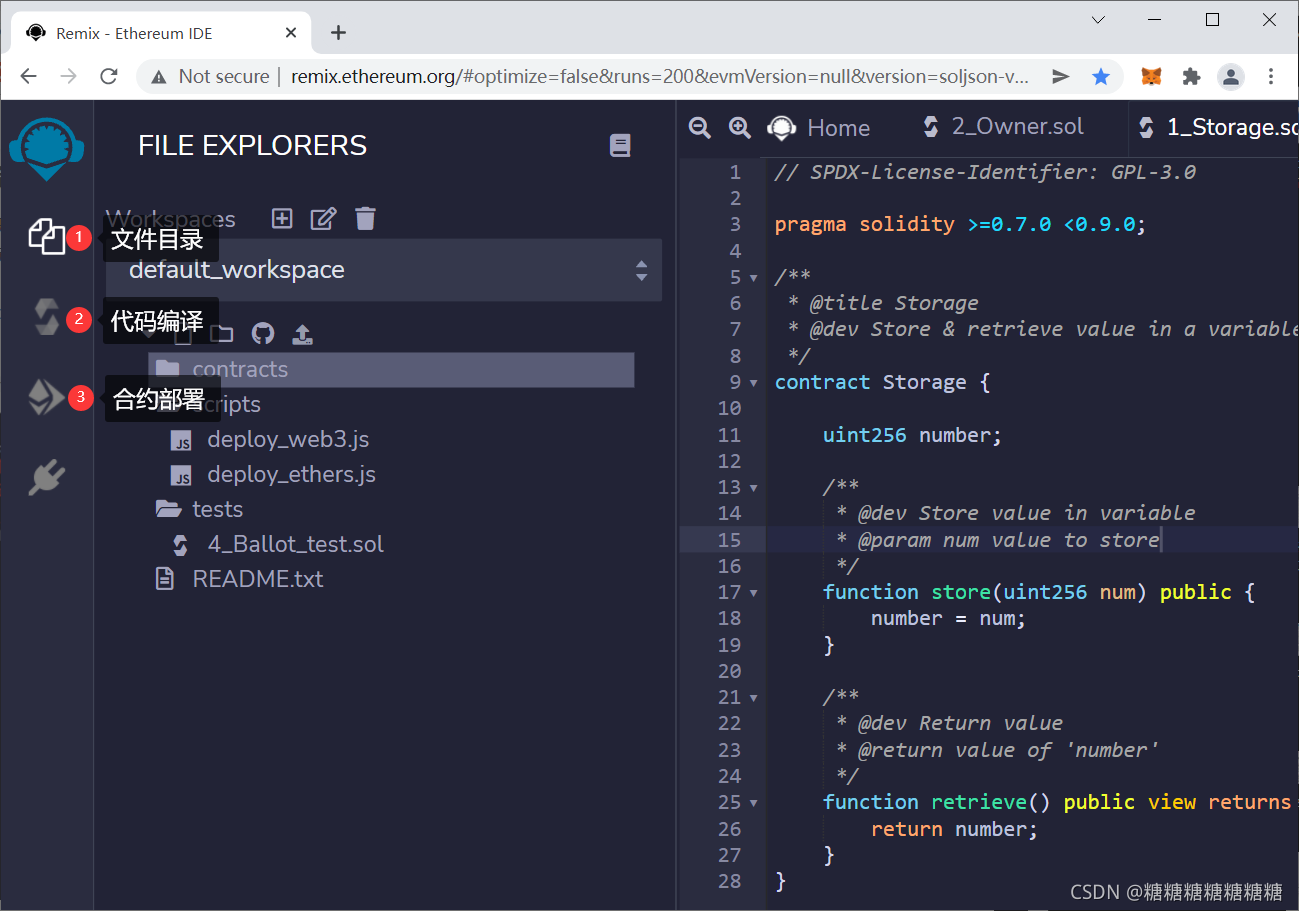Image resolution: width=1299 pixels, height=911 pixels.
Task: Open the browser extensions puzzle icon
Action: (x=1191, y=76)
